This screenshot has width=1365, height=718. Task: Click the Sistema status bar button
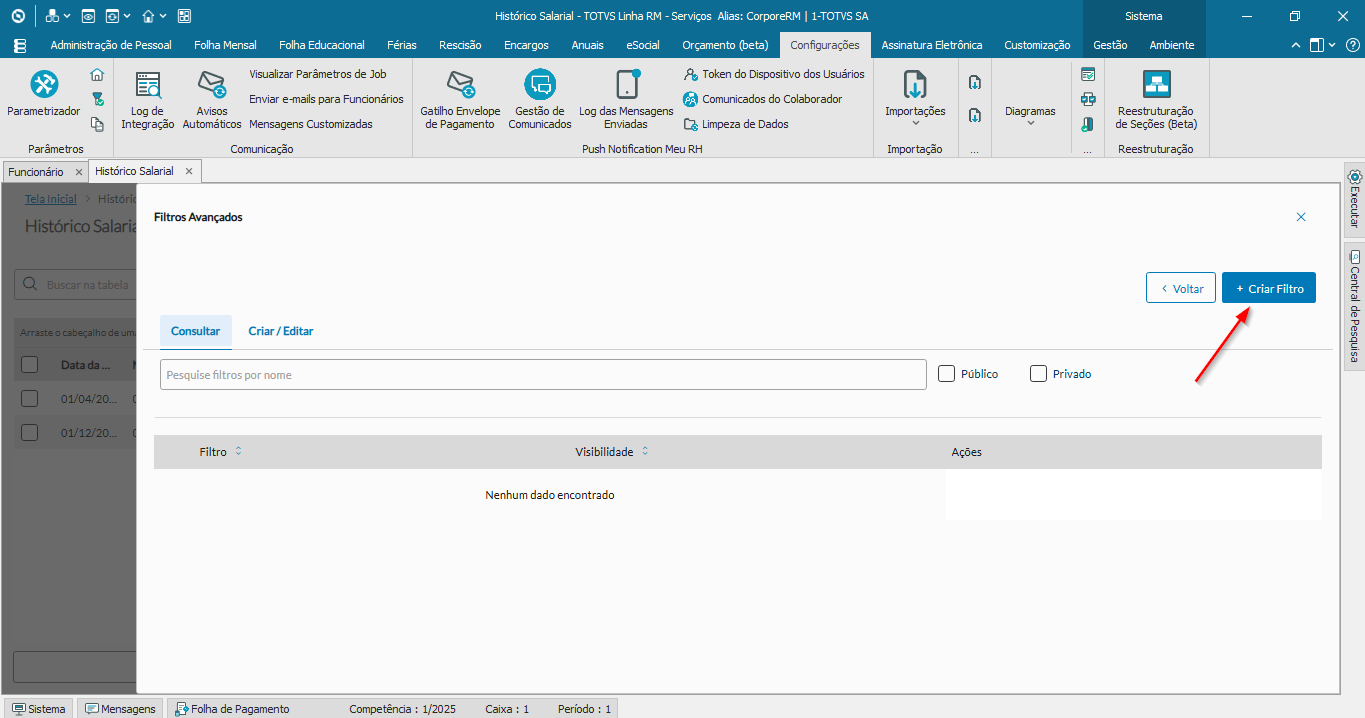tap(38, 708)
